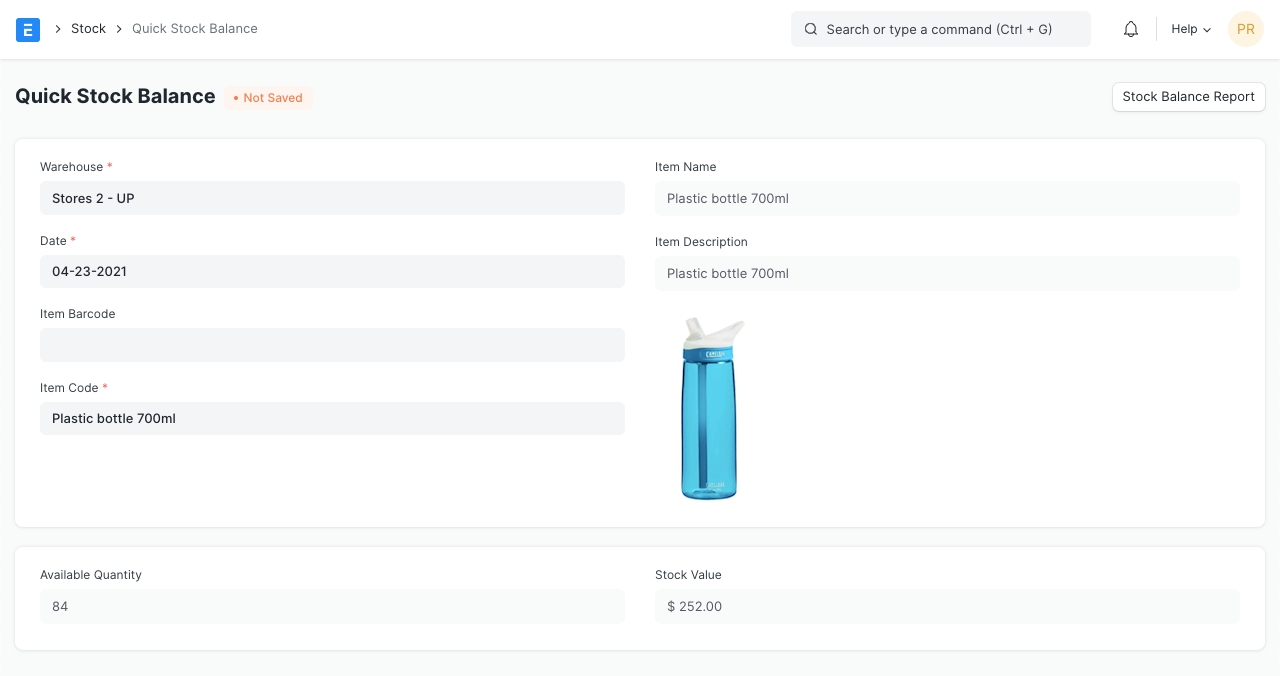Click the Quick Stock Balance breadcrumb
Screen dimensions: 1280x676
(x=195, y=29)
